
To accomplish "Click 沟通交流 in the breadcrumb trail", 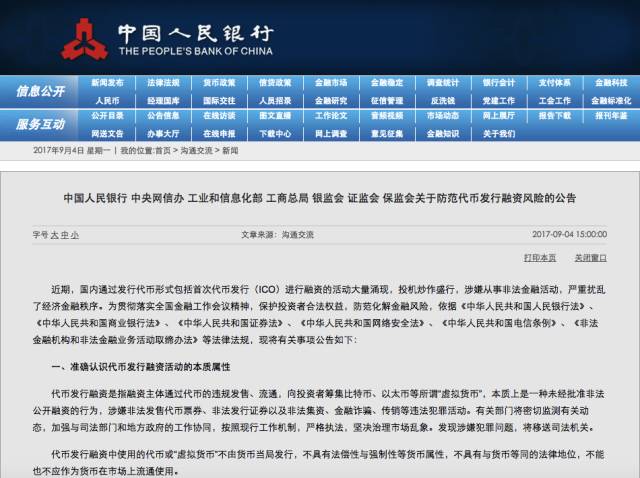I will click(x=196, y=151).
